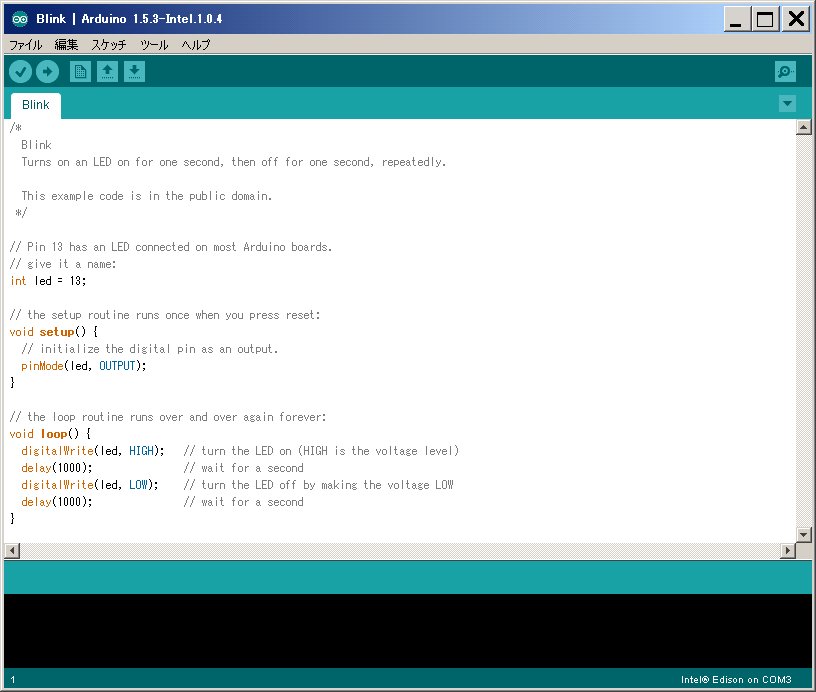This screenshot has width=816, height=692.
Task: Click the first 'delay(1000);' after HIGH
Action: 57,468
